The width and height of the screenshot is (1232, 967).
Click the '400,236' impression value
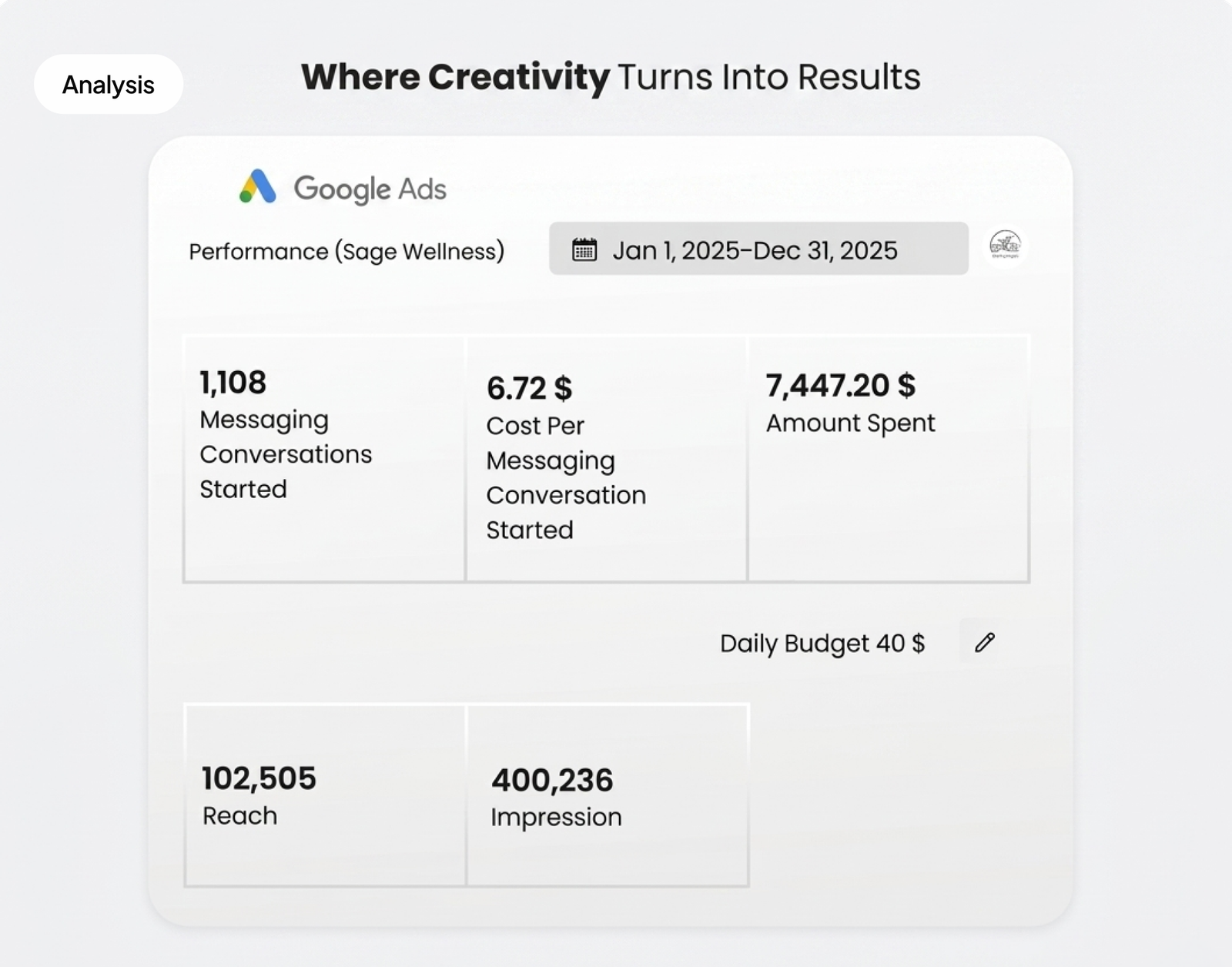(x=552, y=780)
